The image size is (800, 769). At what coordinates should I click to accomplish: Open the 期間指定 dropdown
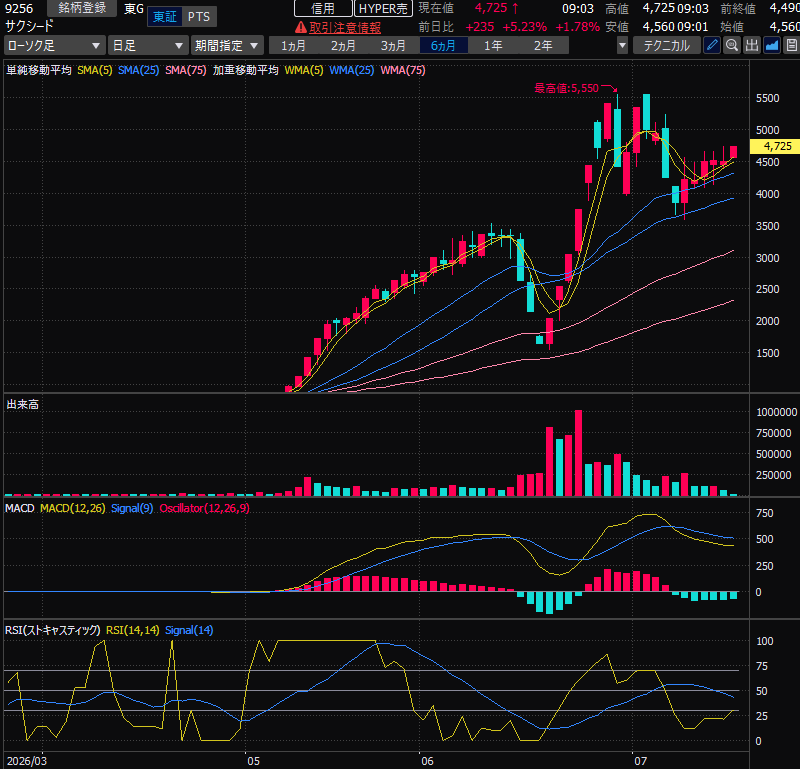pos(227,45)
